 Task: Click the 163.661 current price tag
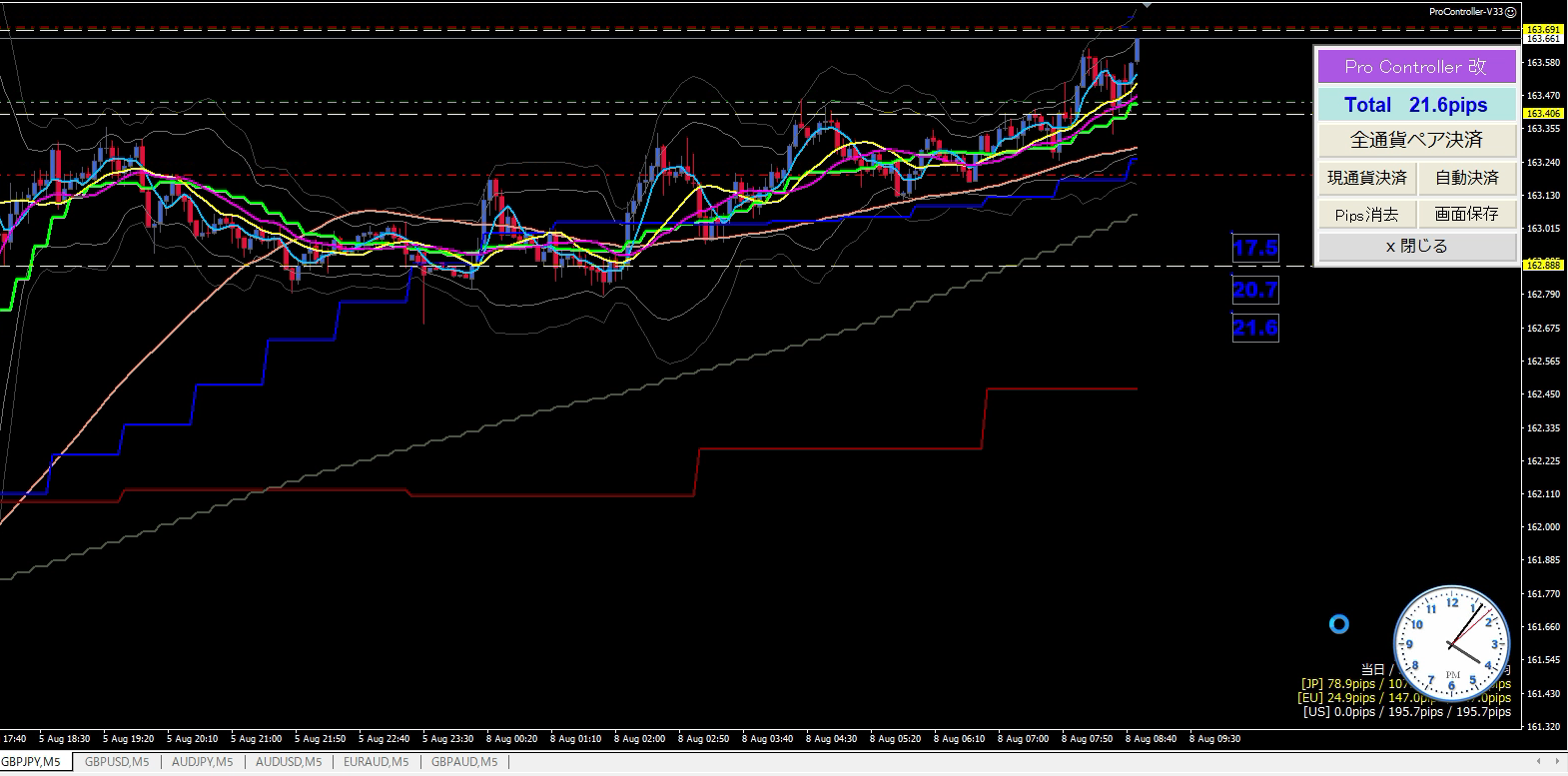(1543, 38)
